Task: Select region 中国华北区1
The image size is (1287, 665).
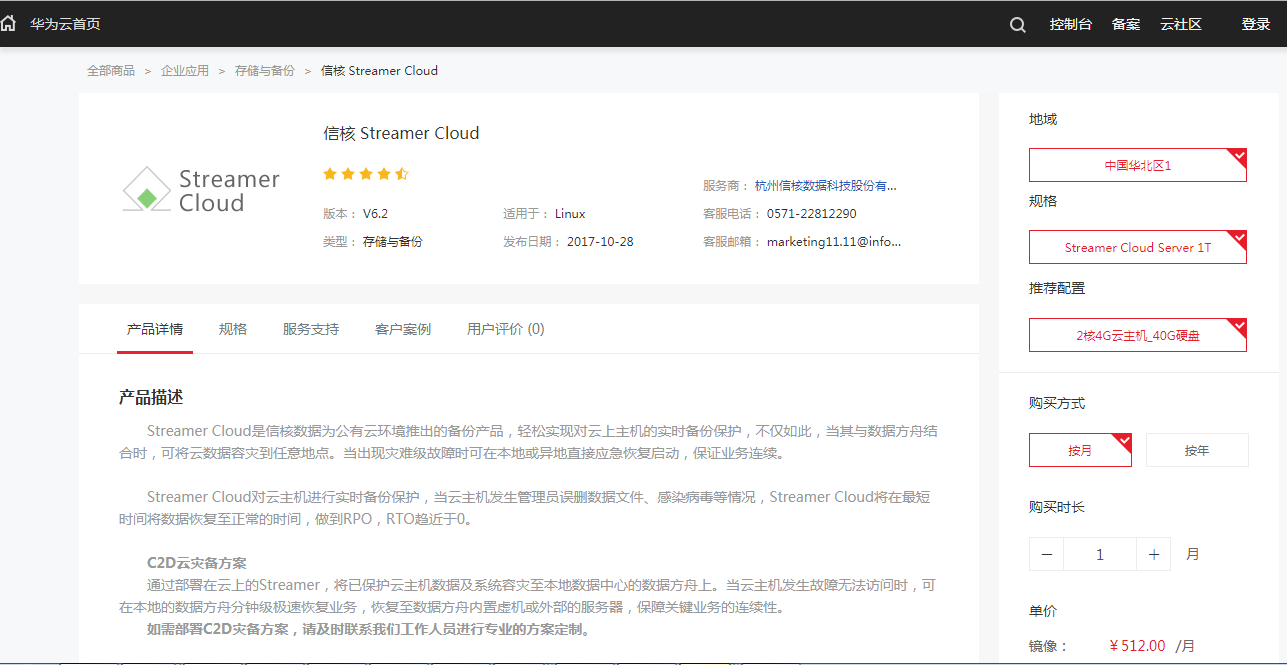Action: pos(1138,165)
